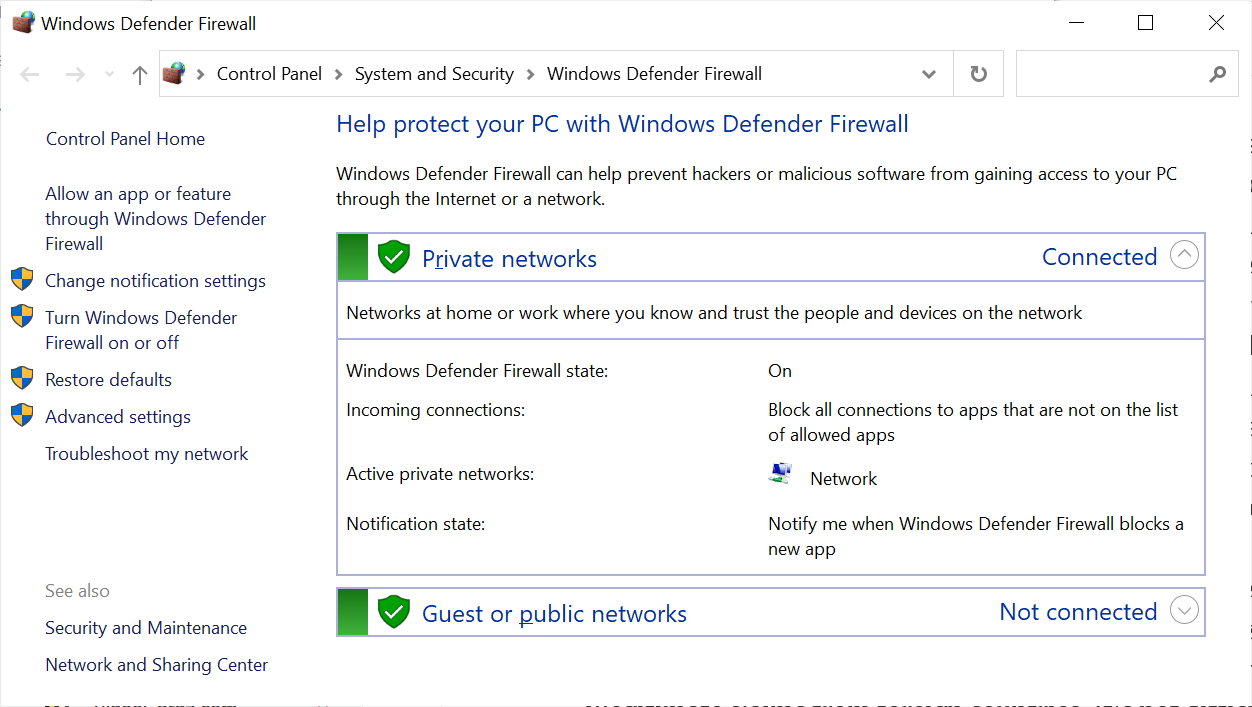Open Restore defaults link
This screenshot has width=1252, height=707.
pos(108,380)
